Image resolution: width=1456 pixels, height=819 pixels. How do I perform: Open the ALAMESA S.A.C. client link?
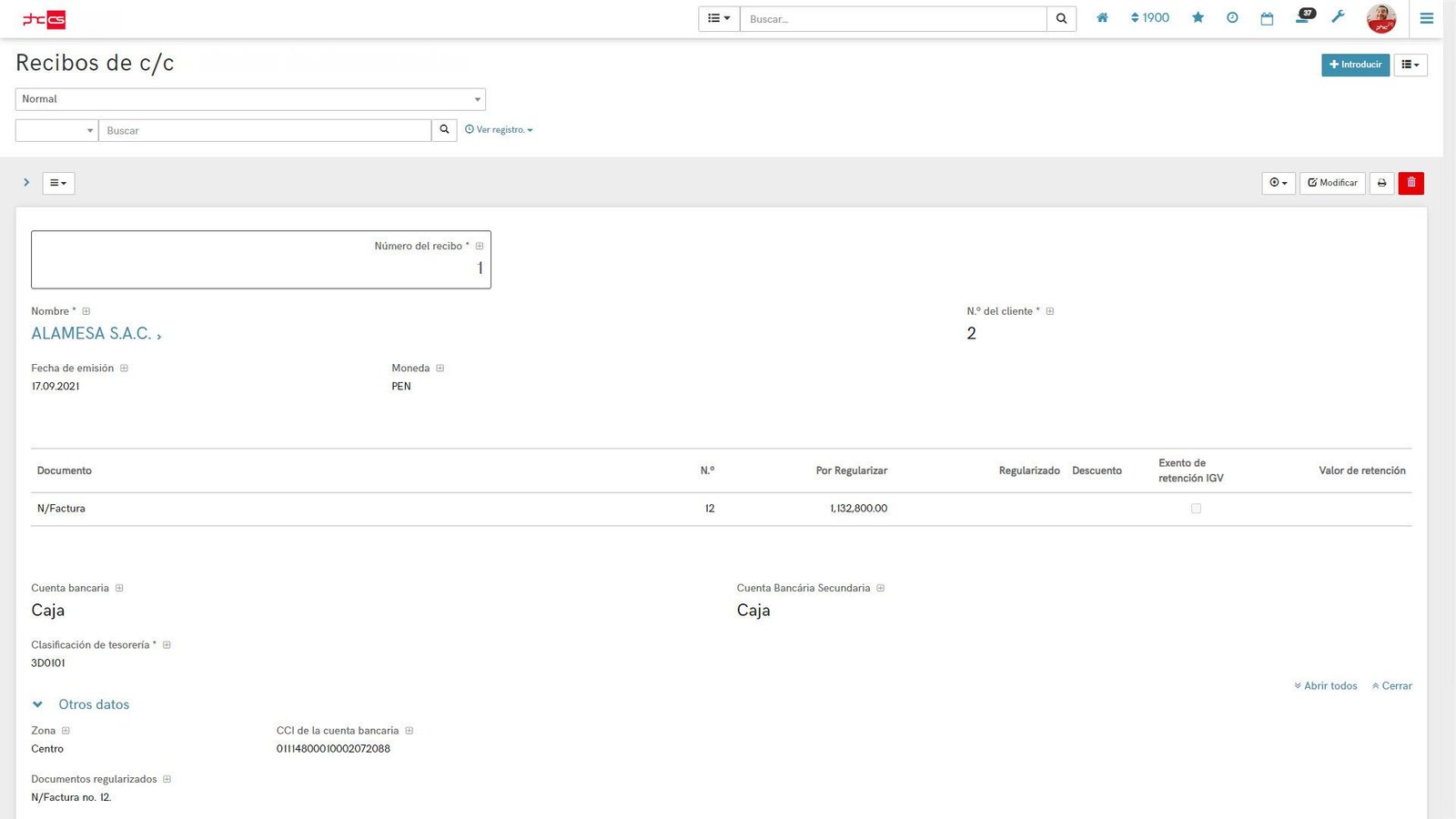[x=92, y=334]
